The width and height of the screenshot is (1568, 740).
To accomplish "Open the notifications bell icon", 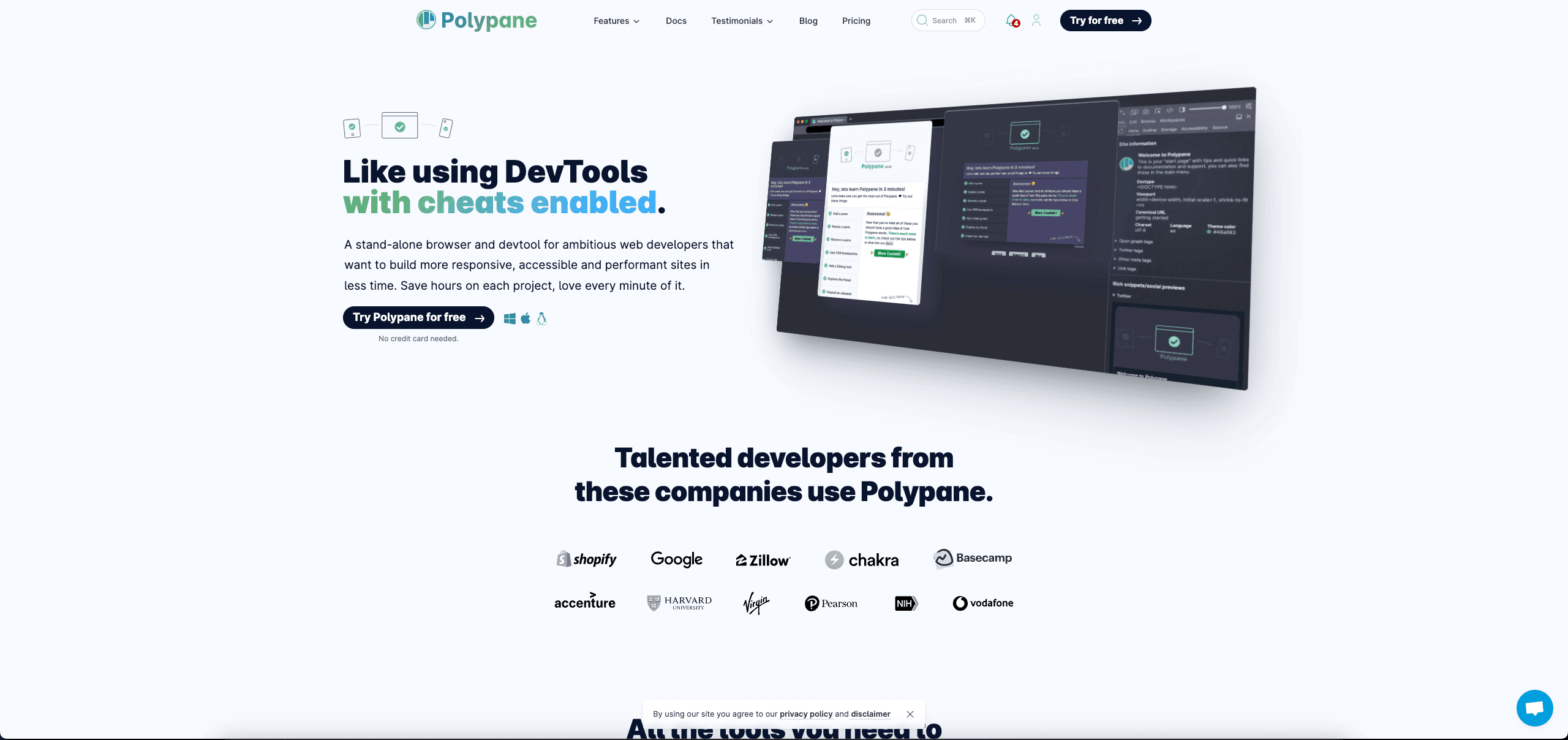I will tap(1012, 20).
